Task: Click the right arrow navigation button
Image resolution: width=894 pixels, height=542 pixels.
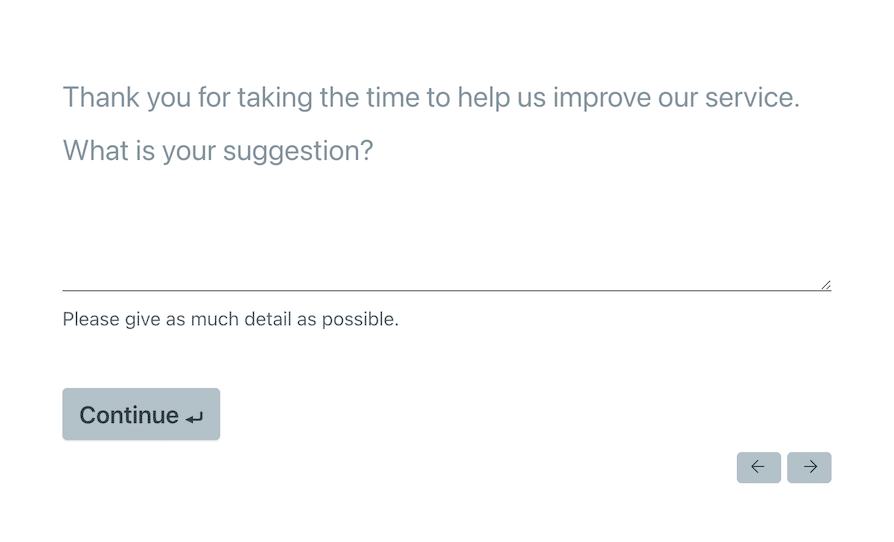Action: (809, 467)
